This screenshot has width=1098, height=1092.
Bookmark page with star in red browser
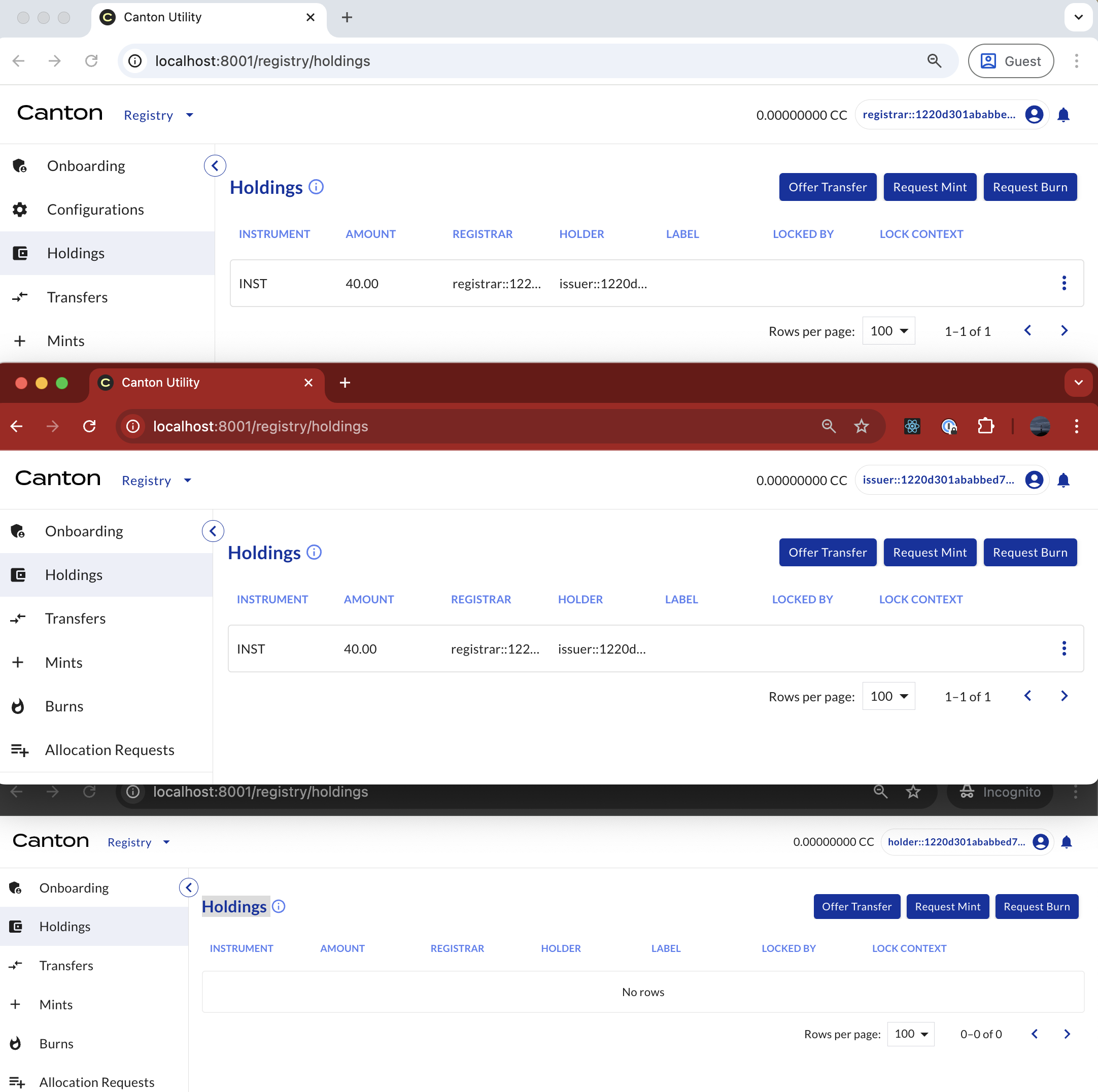point(861,426)
